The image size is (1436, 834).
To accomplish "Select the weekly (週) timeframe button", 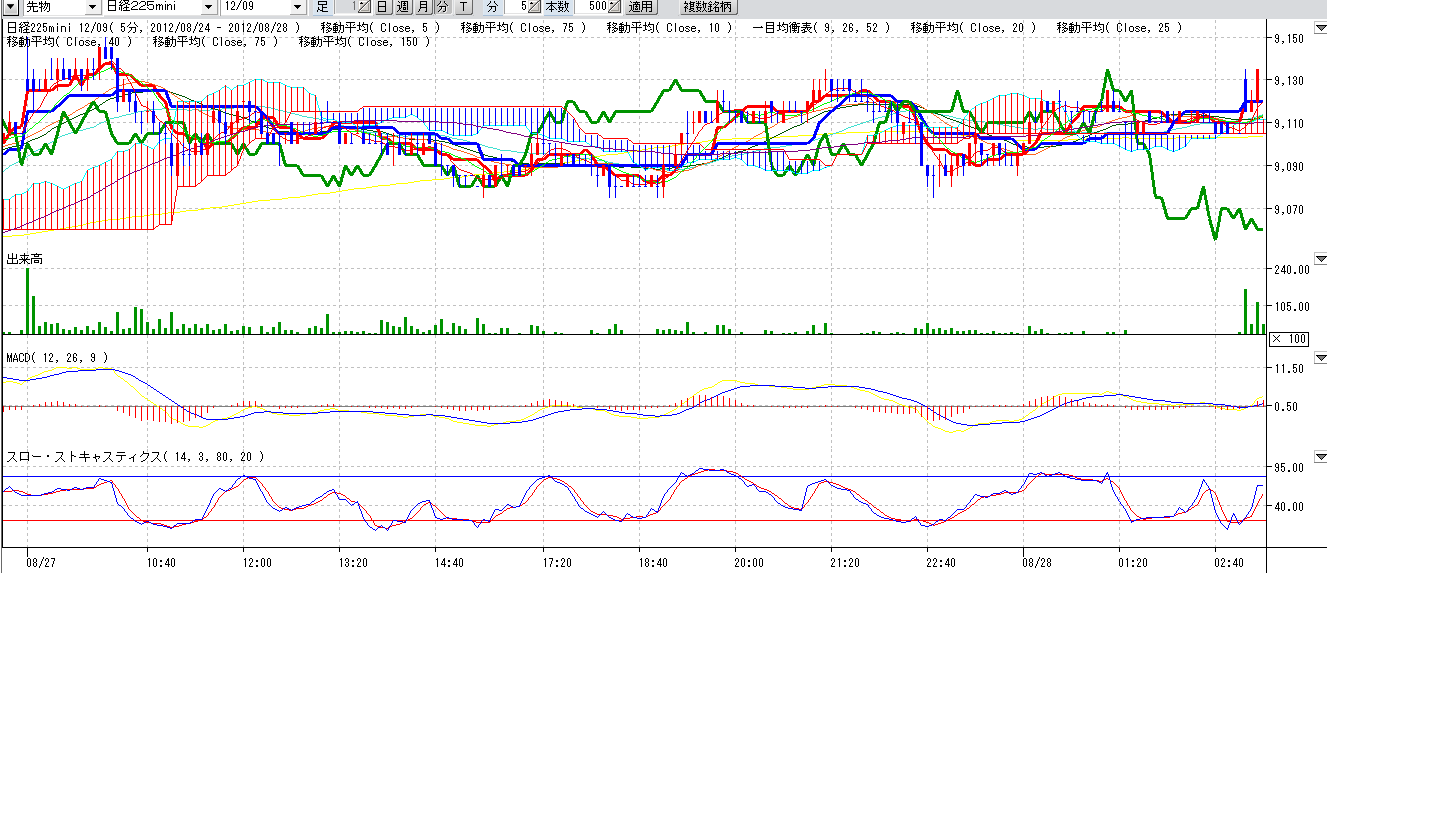I will click(403, 7).
